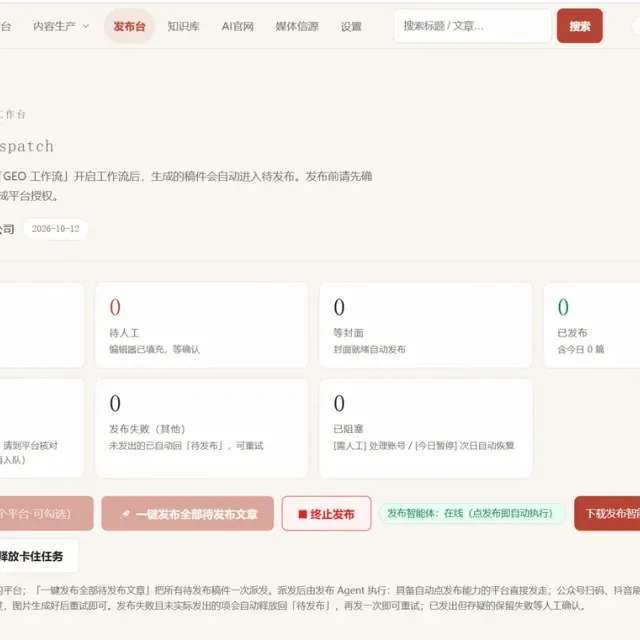
Task: Click the 编辑器已填充，等确认 text
Action: click(154, 349)
